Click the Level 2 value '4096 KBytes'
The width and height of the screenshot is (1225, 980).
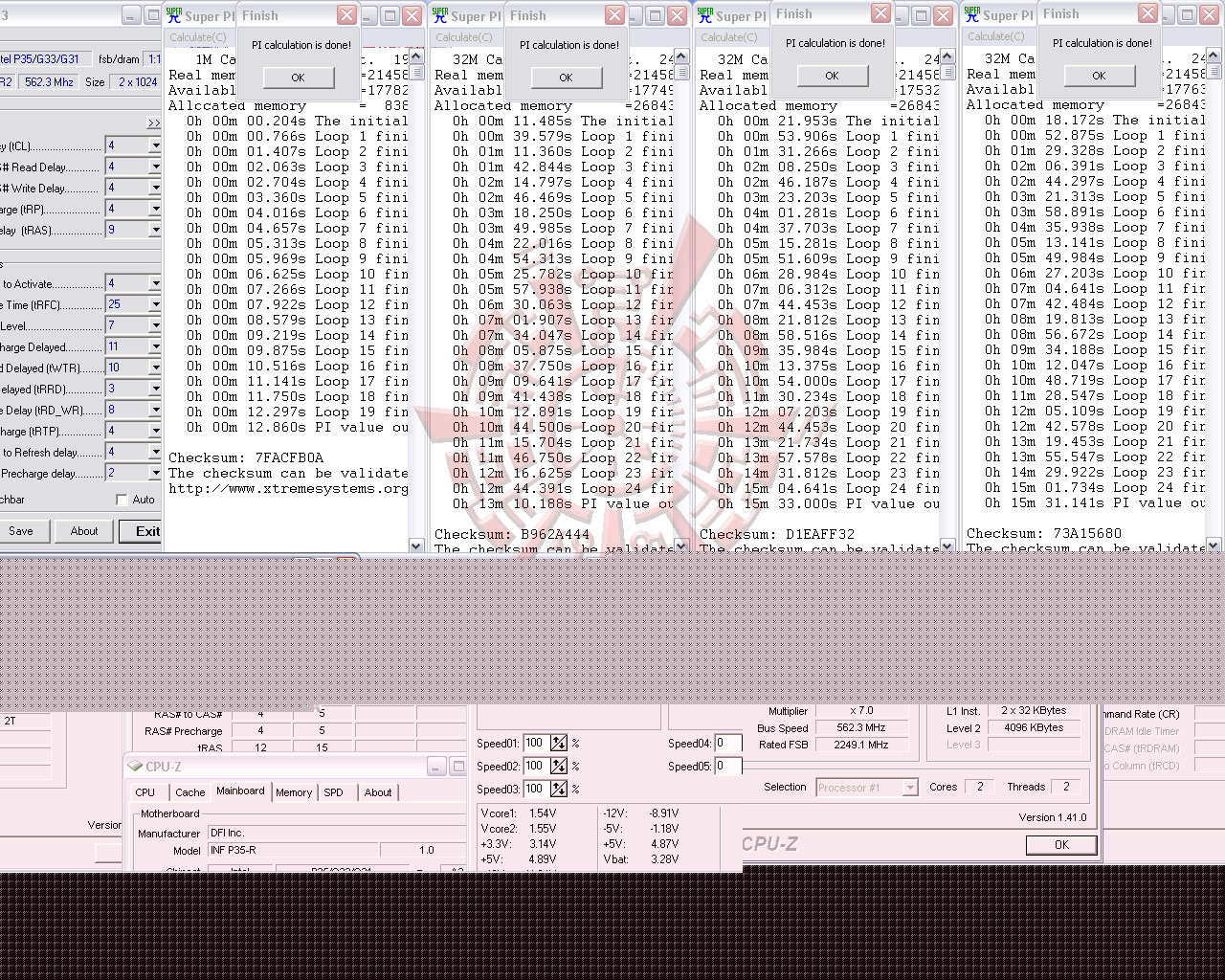(1034, 728)
